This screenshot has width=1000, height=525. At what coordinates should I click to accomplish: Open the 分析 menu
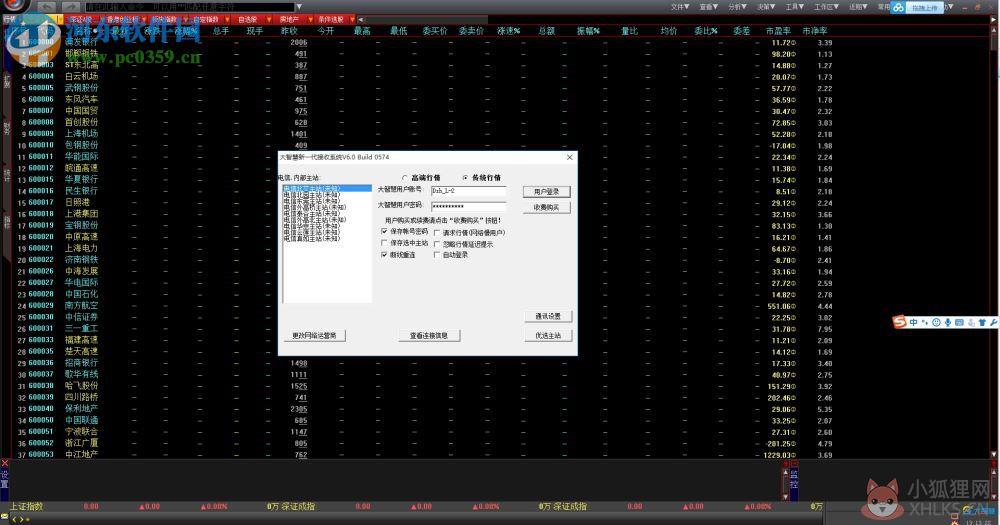[x=737, y=7]
